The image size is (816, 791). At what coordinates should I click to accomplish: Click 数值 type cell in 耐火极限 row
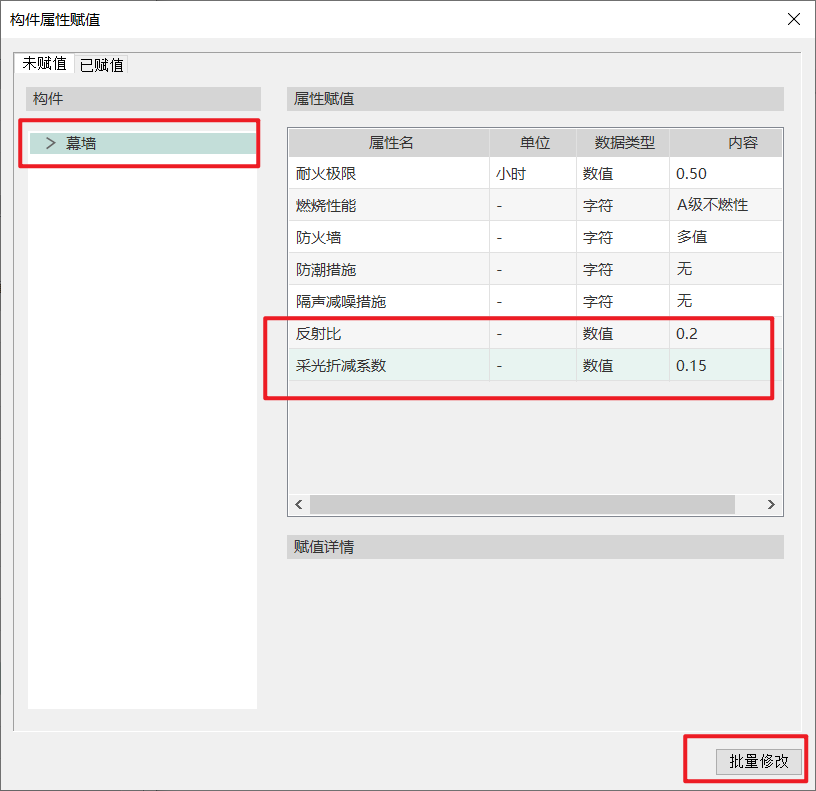click(x=623, y=173)
